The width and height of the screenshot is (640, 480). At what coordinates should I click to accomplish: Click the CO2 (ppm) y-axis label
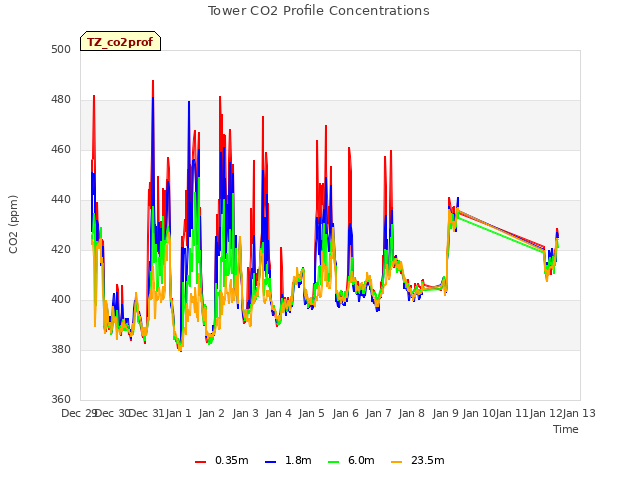pyautogui.click(x=13, y=224)
